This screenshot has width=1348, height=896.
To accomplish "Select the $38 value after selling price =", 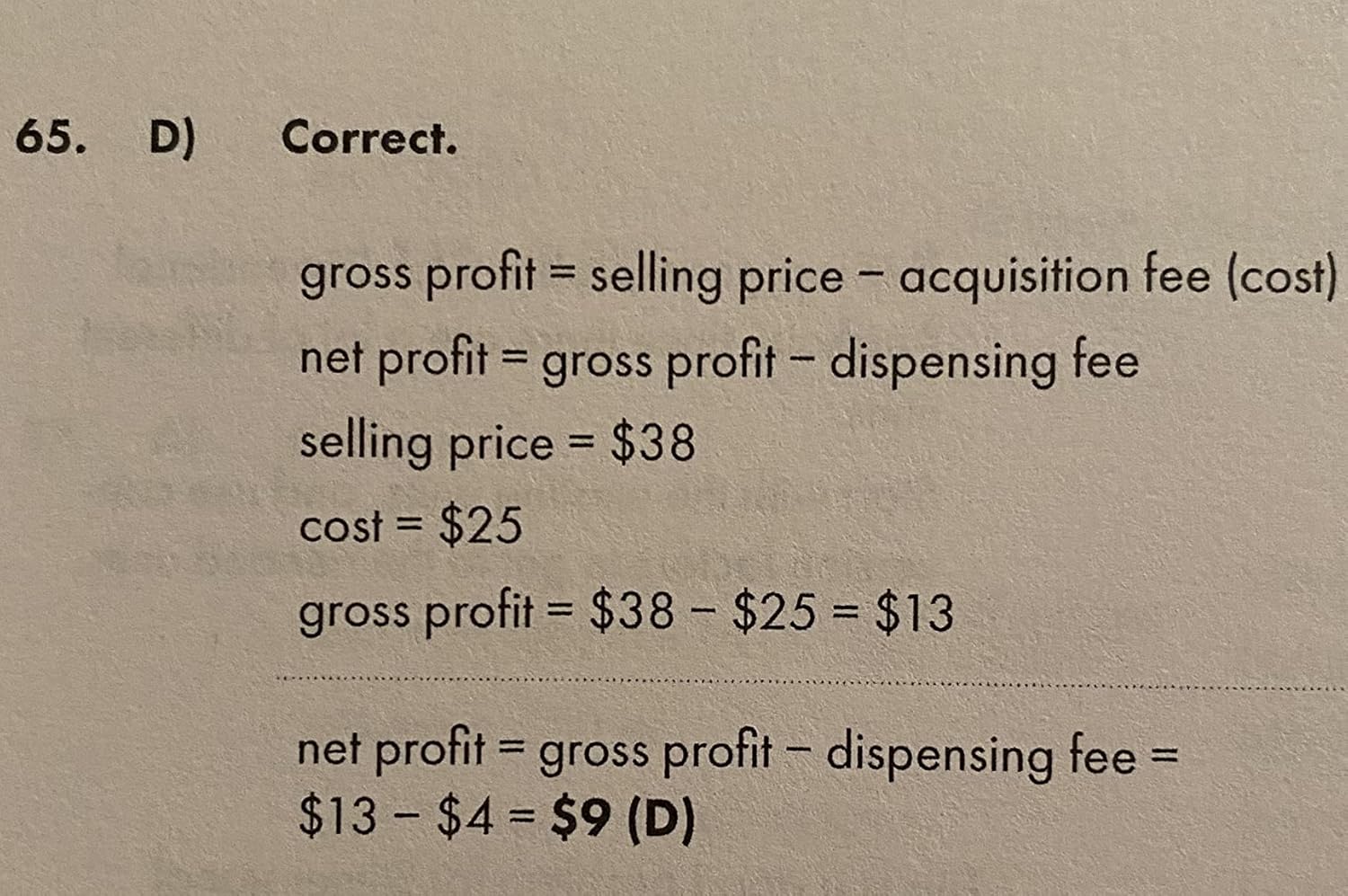I will [652, 443].
